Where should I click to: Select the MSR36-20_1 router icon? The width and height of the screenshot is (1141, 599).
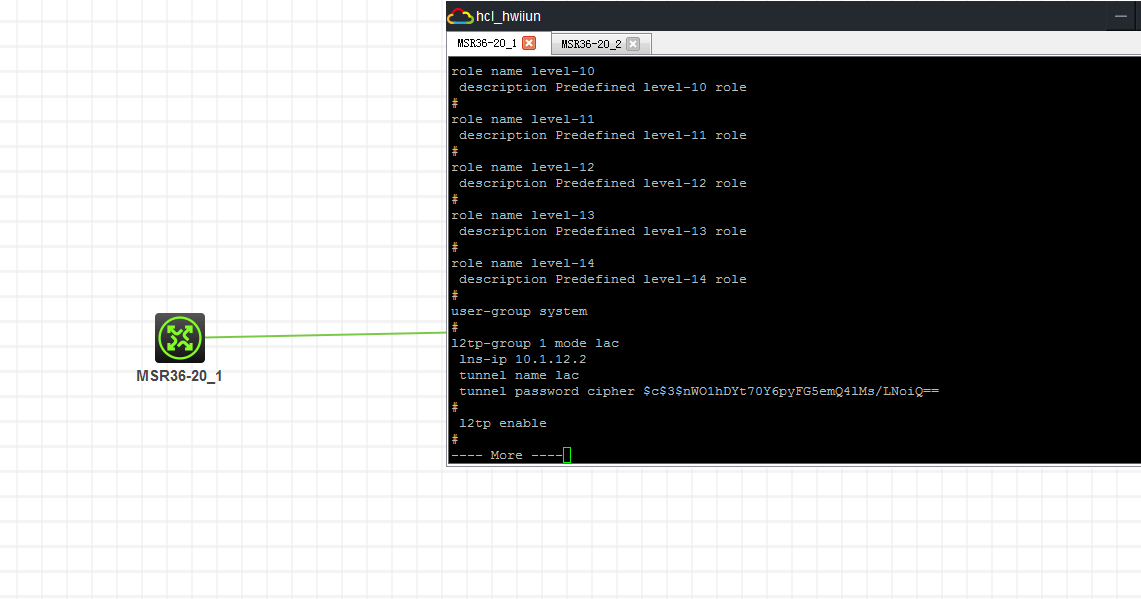point(180,338)
